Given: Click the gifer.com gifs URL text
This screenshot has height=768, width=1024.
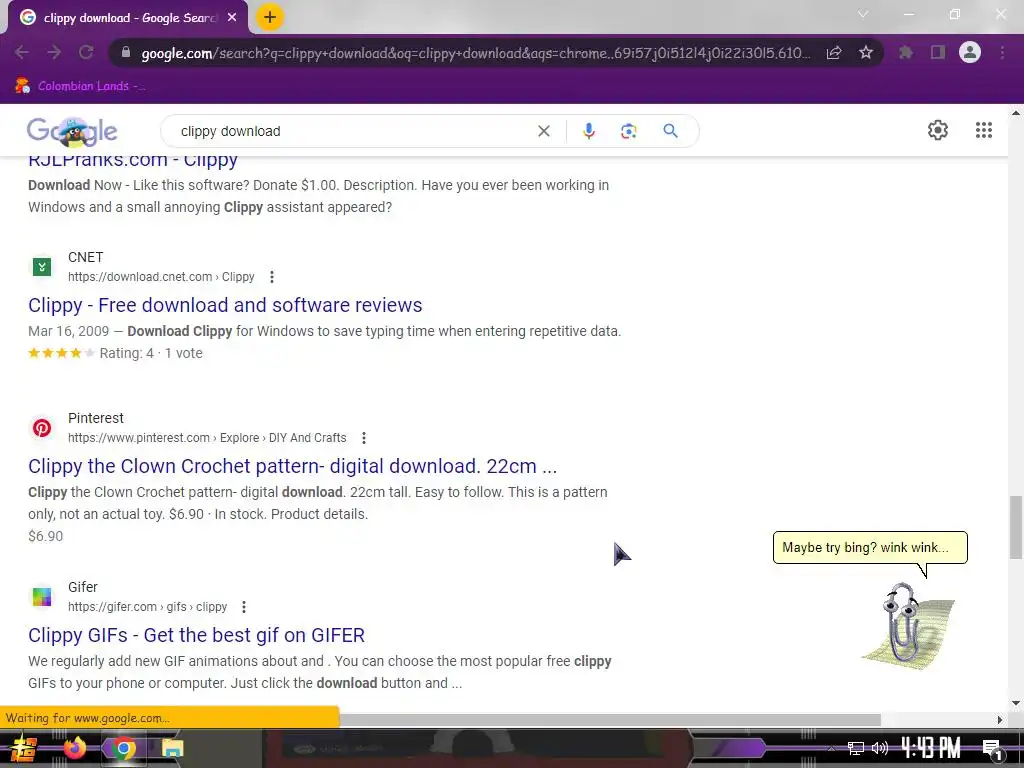Looking at the screenshot, I should point(148,607).
